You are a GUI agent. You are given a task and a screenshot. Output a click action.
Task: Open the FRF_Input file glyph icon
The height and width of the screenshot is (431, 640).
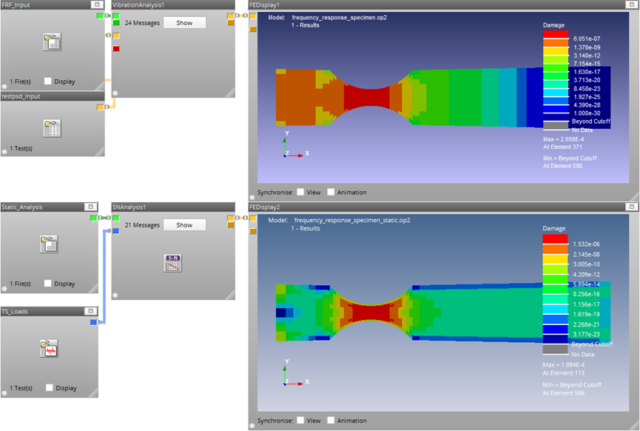click(x=52, y=42)
